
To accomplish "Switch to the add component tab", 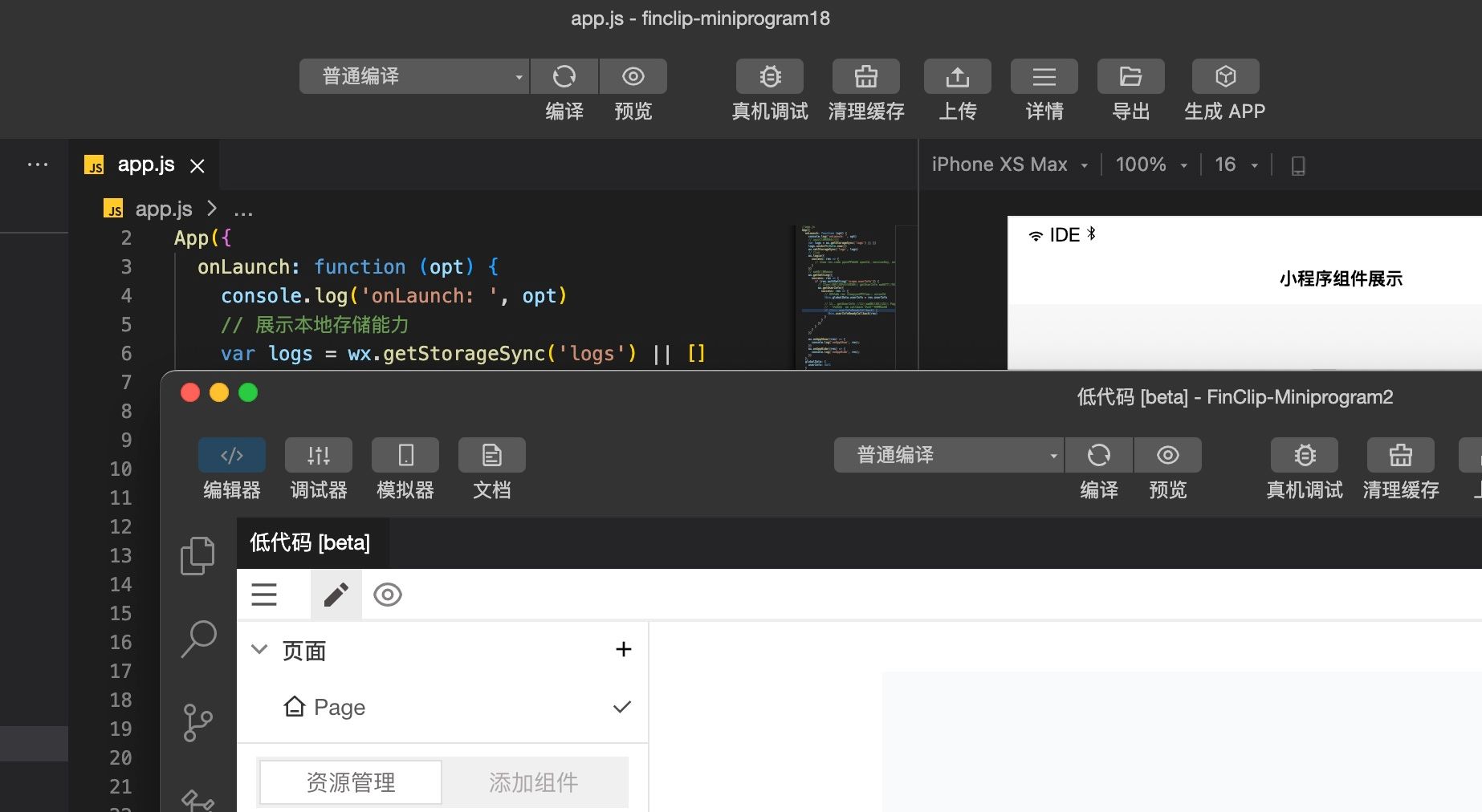I will click(534, 782).
